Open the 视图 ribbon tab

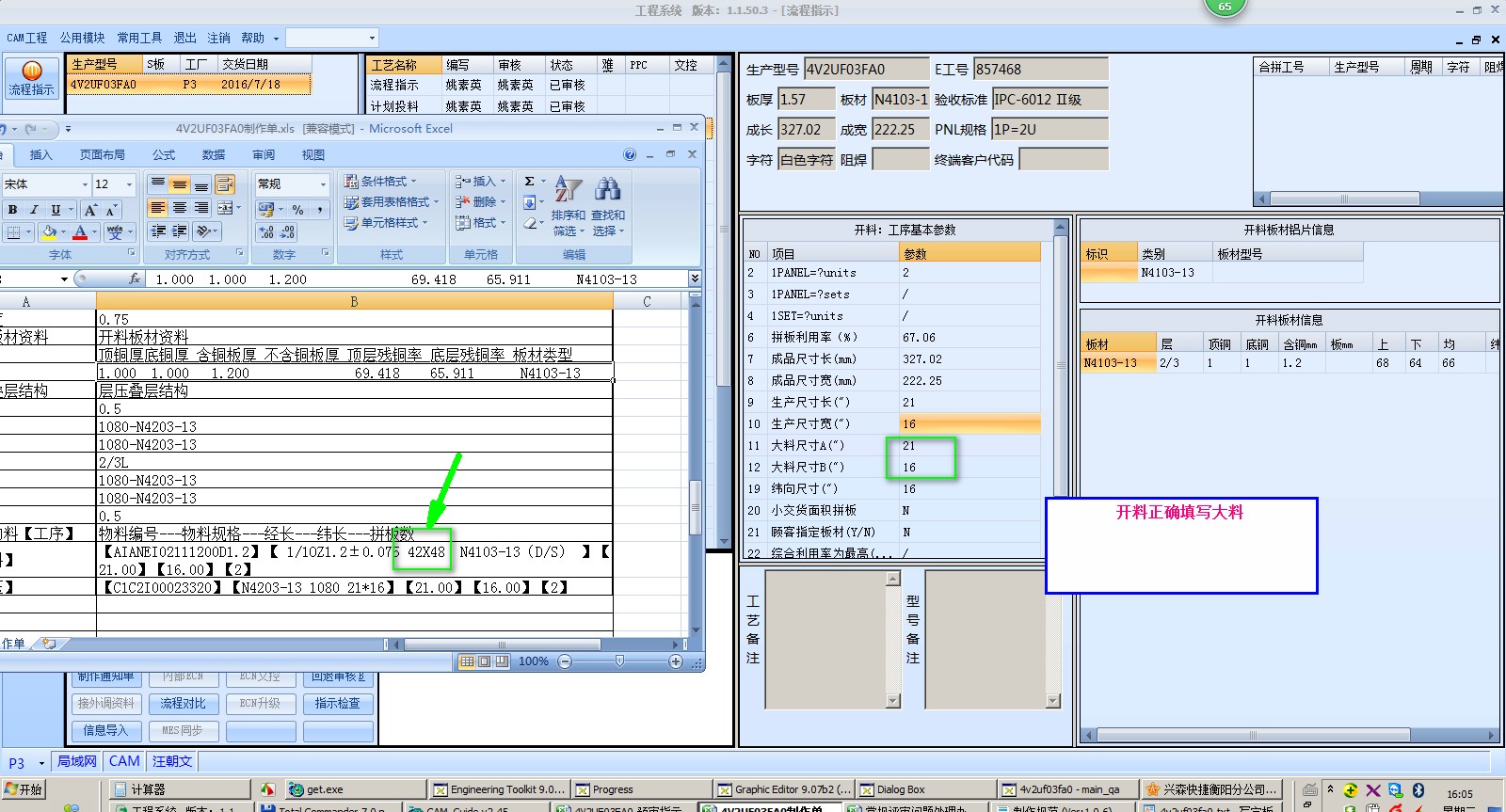coord(313,154)
